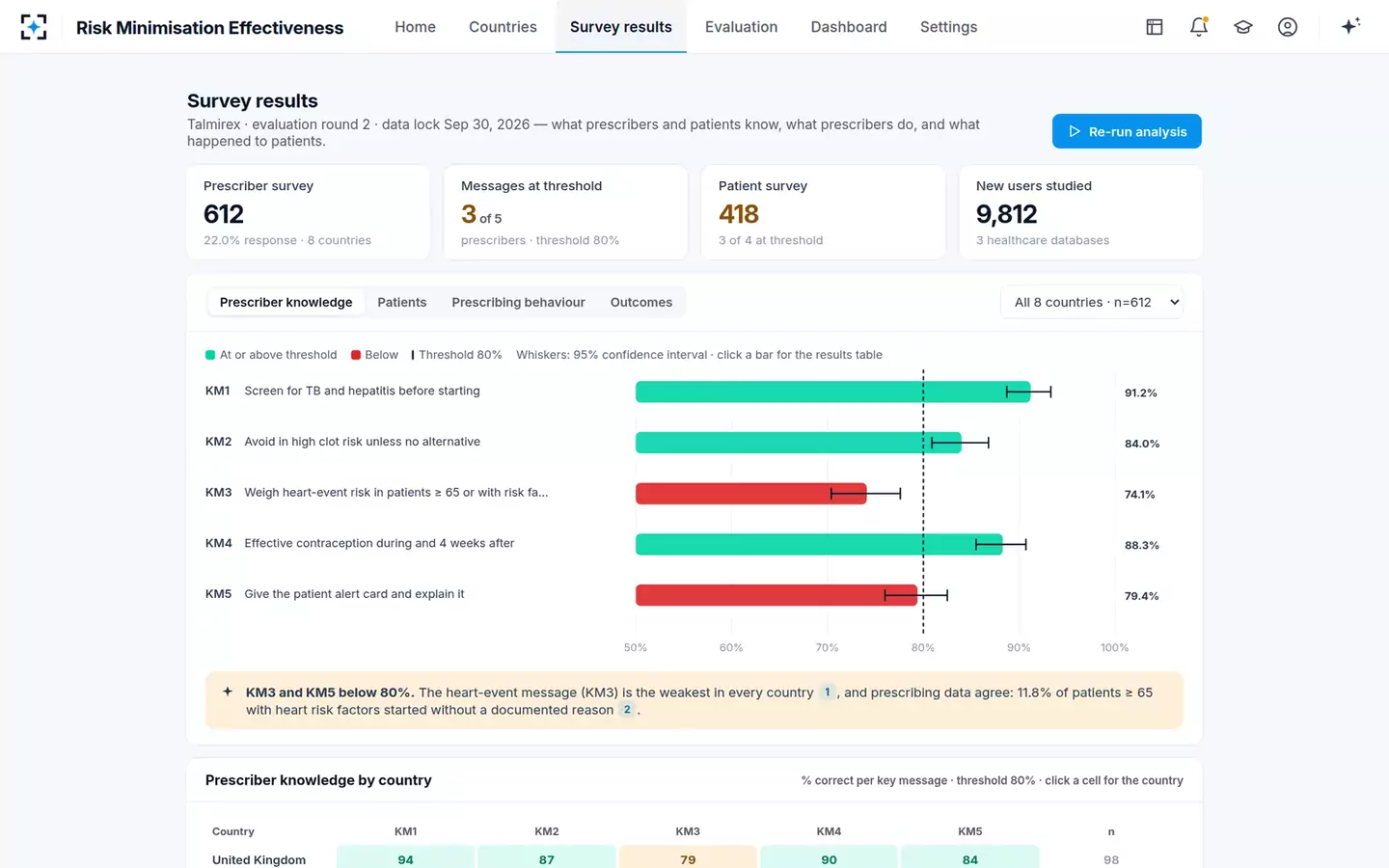
Task: Click the graduation cap learning icon
Action: click(1243, 27)
